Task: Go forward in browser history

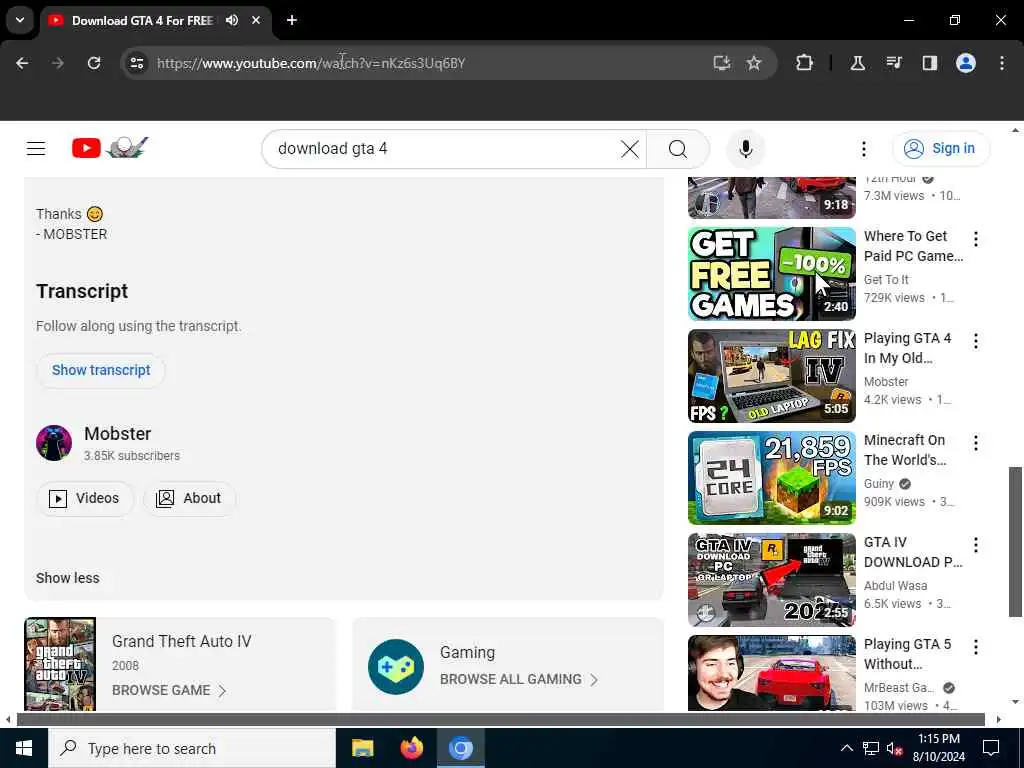Action: tap(58, 63)
